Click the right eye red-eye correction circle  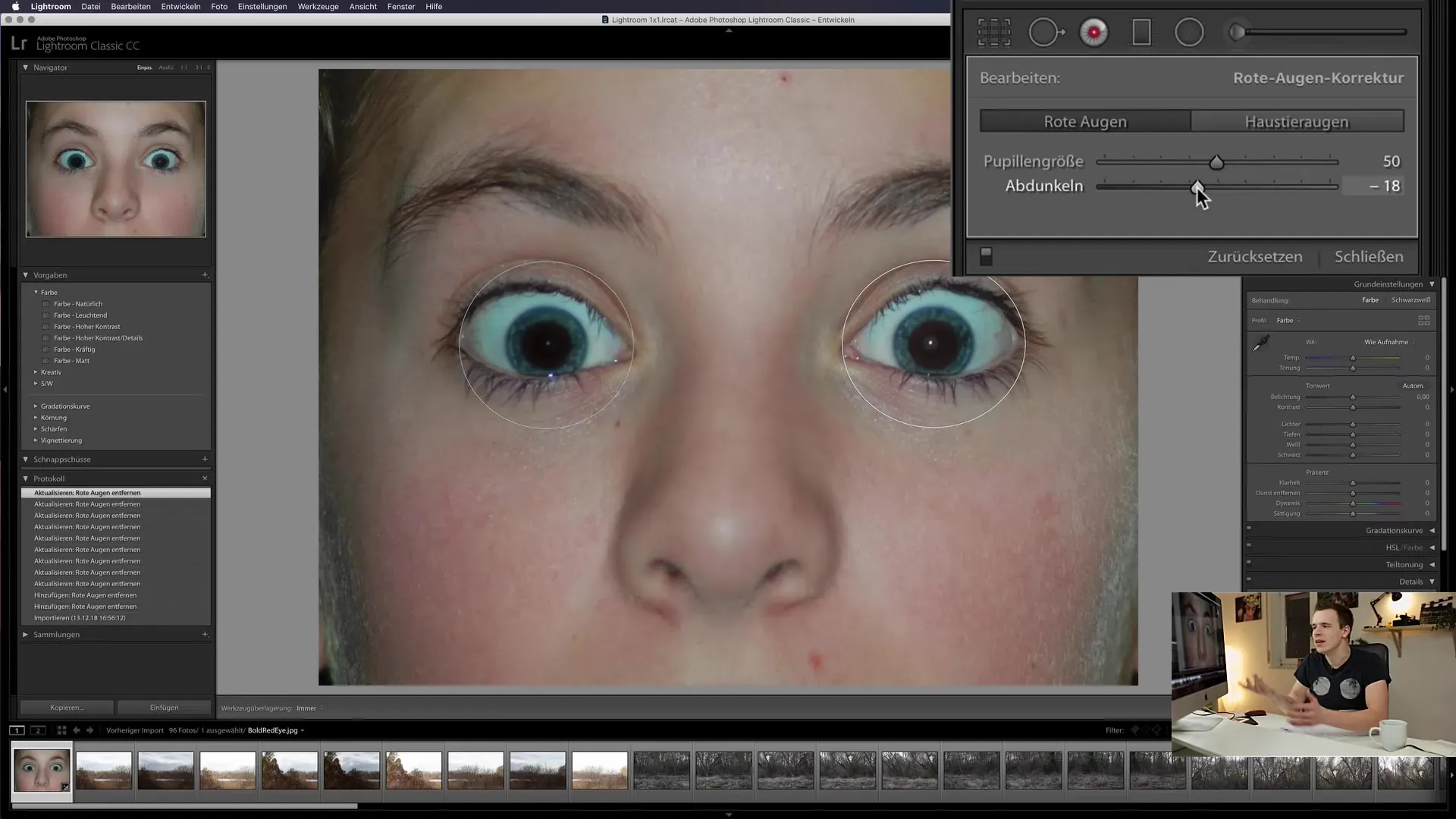(x=933, y=344)
